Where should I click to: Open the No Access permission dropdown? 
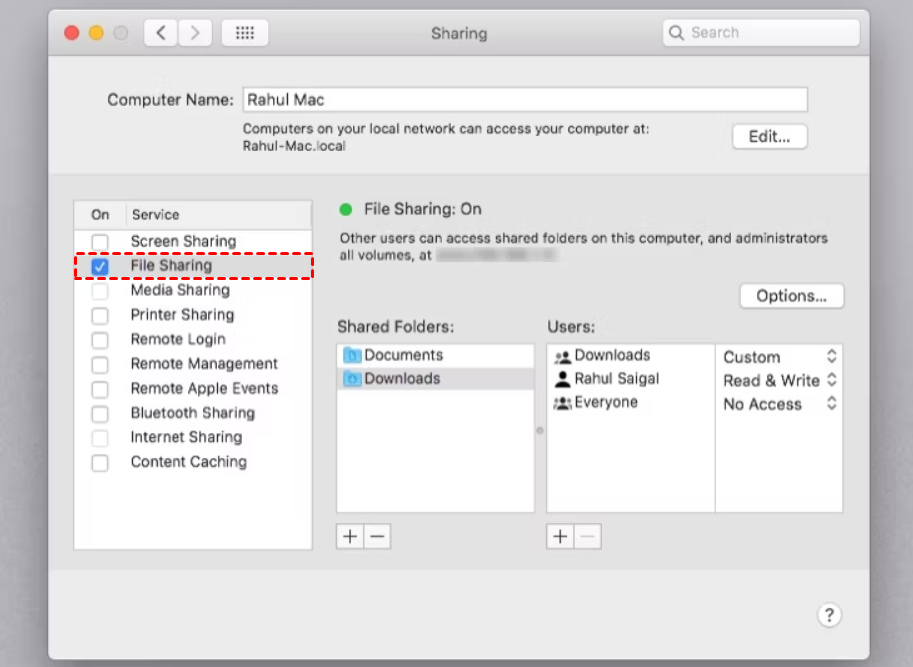(x=780, y=403)
